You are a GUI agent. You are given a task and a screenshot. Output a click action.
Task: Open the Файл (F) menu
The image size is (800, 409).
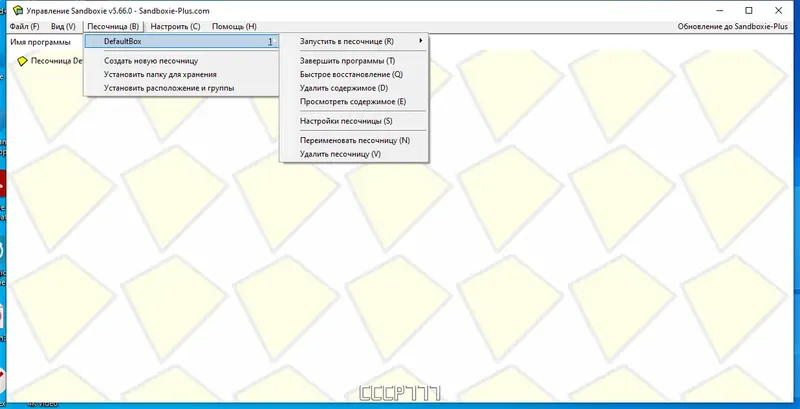(x=24, y=27)
